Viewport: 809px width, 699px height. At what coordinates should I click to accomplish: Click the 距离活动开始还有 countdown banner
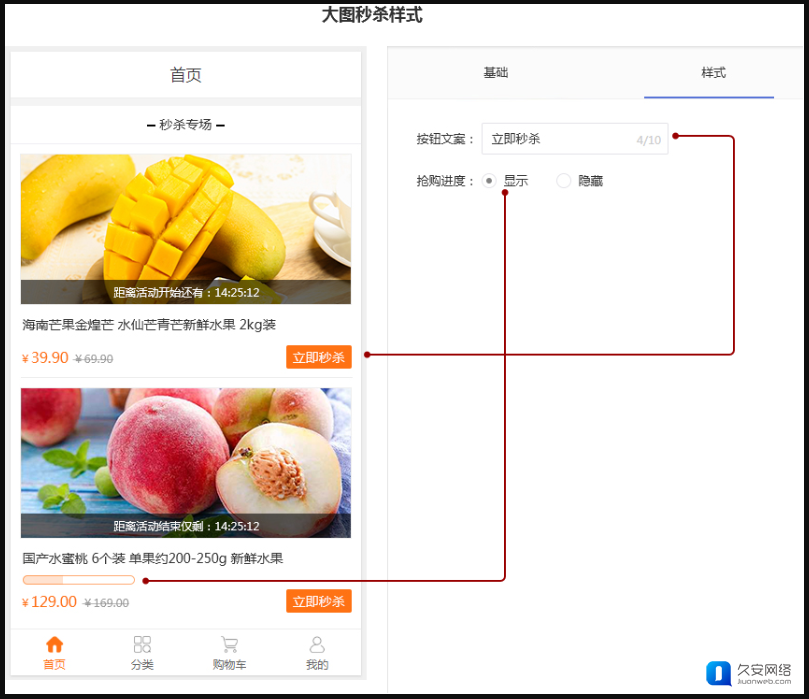click(x=186, y=292)
